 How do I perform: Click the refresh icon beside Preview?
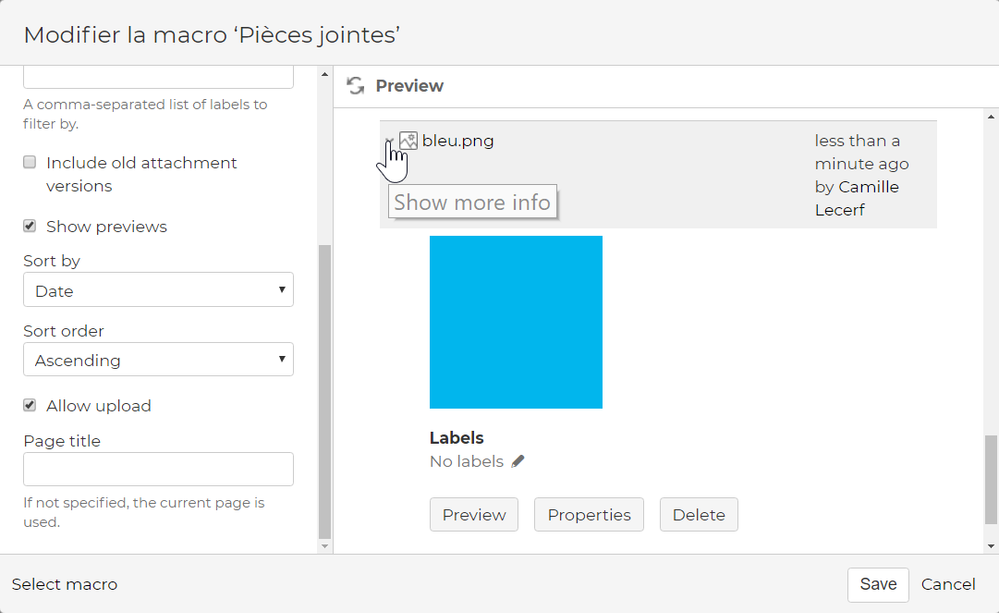click(x=355, y=86)
